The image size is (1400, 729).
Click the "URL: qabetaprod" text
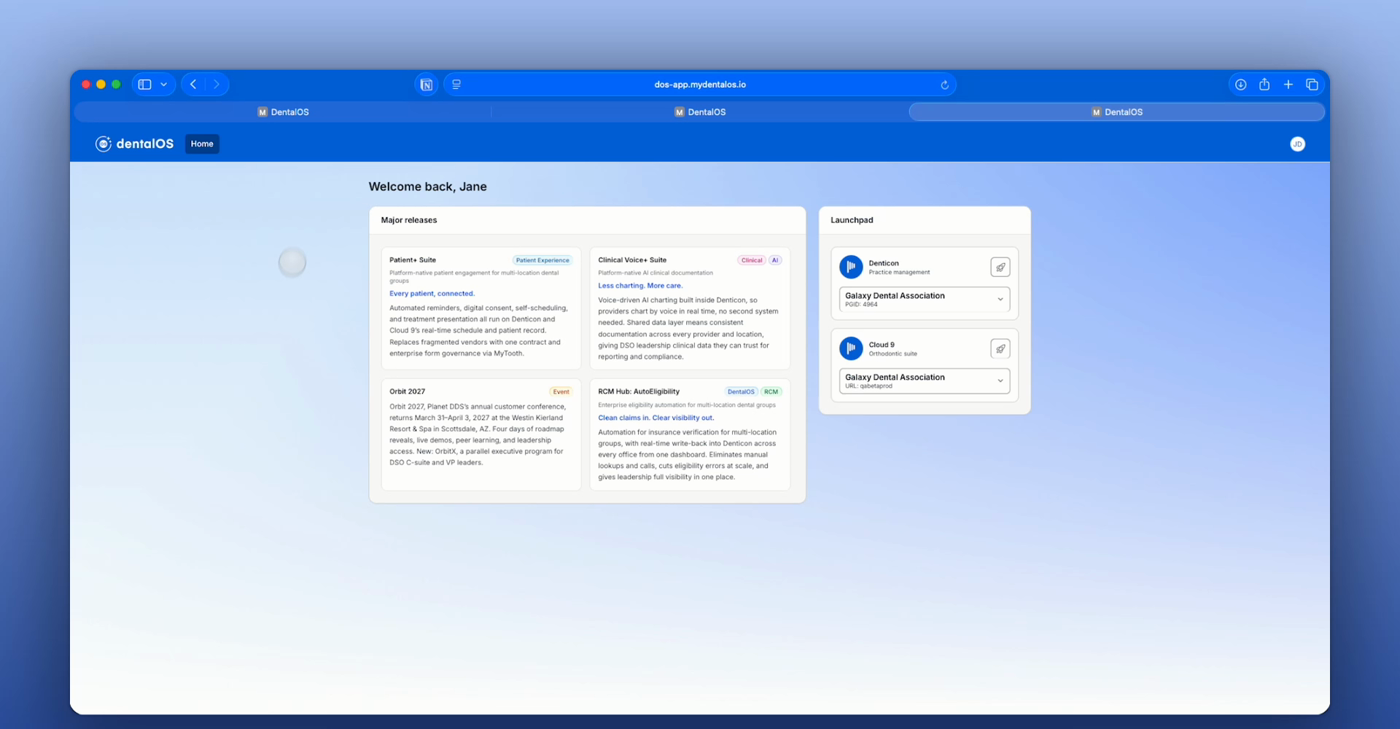tap(867, 386)
